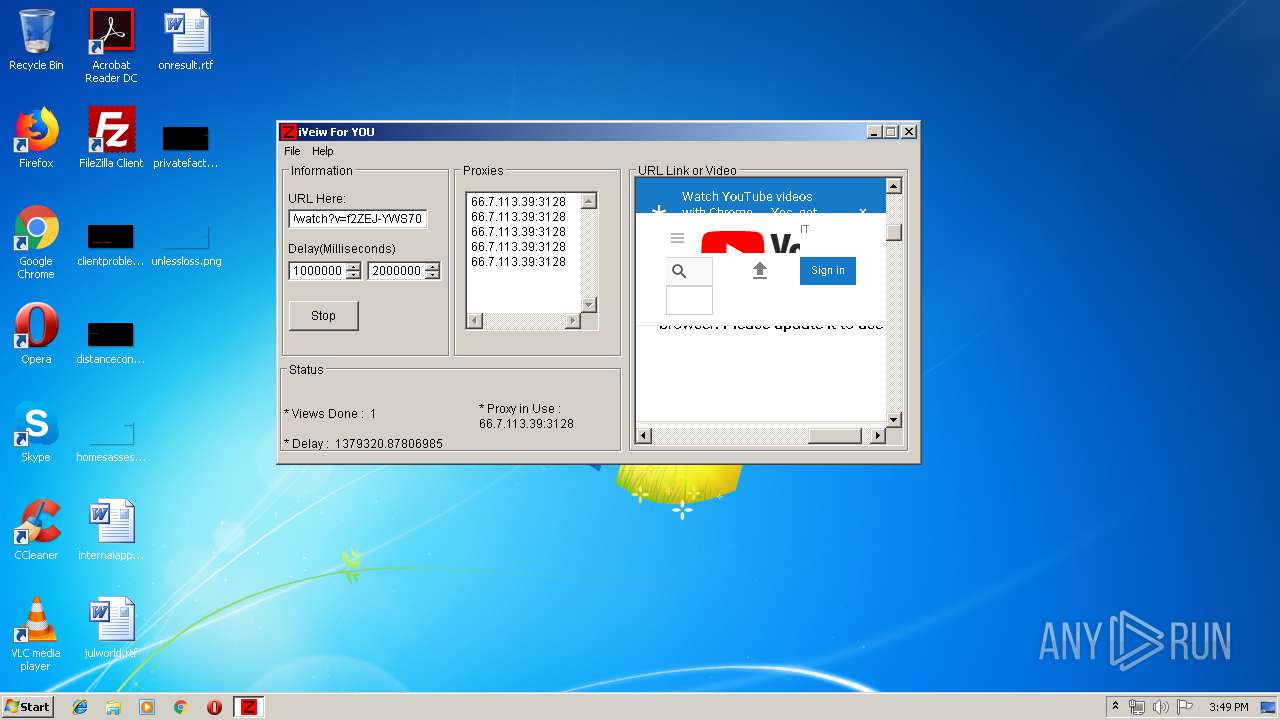
Task: Select the VLC media player desktop icon
Action: 36,635
